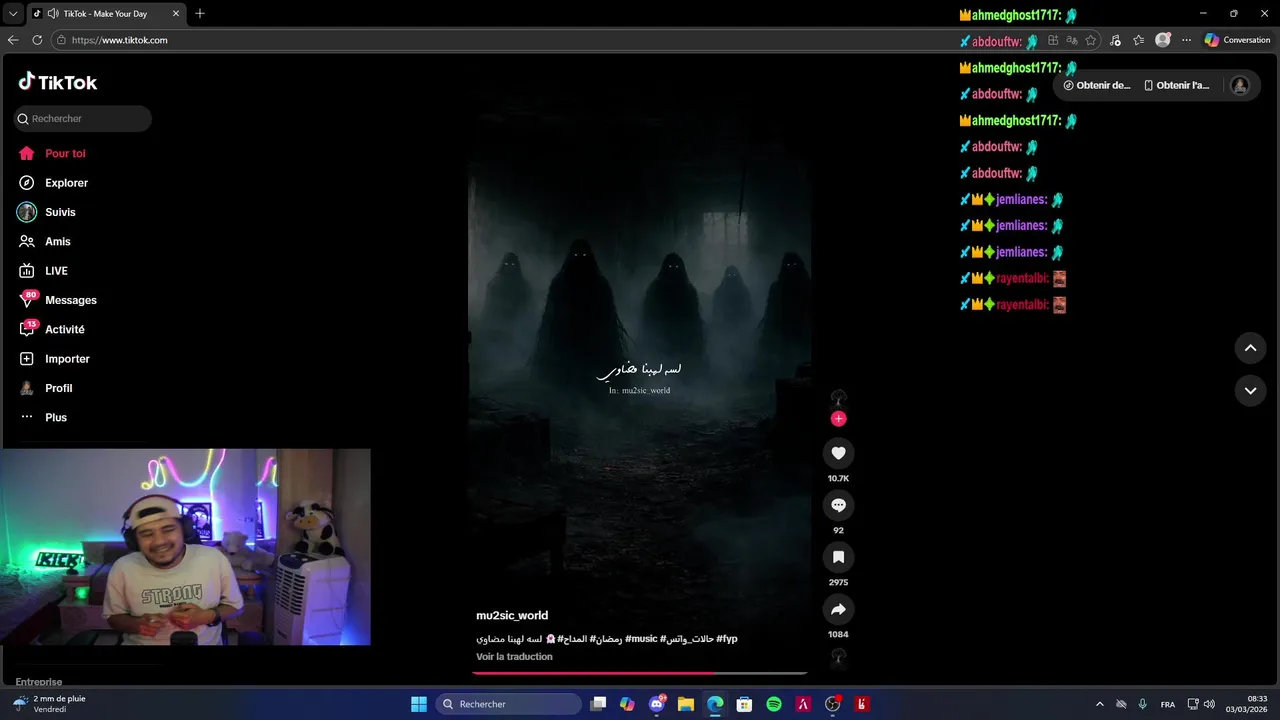This screenshot has height=720, width=1280.
Task: Click the TikTok logo
Action: [x=58, y=82]
